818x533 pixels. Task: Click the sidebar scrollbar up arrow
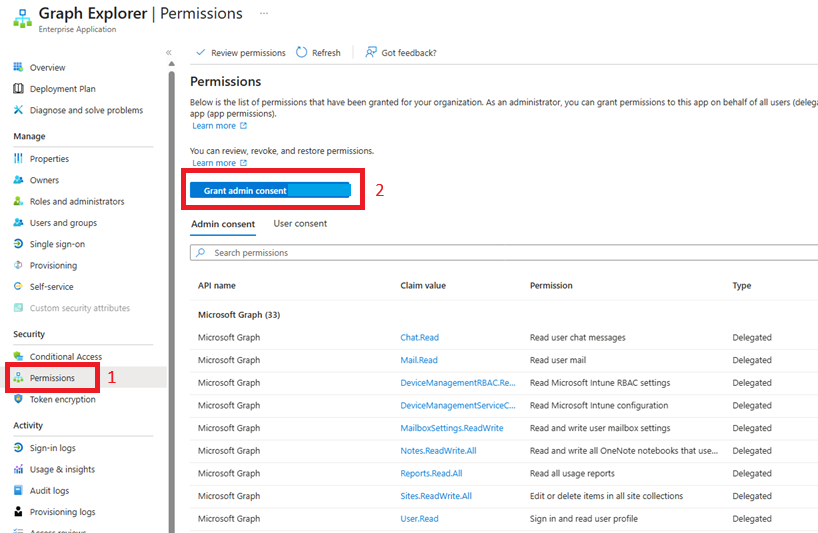pyautogui.click(x=172, y=64)
